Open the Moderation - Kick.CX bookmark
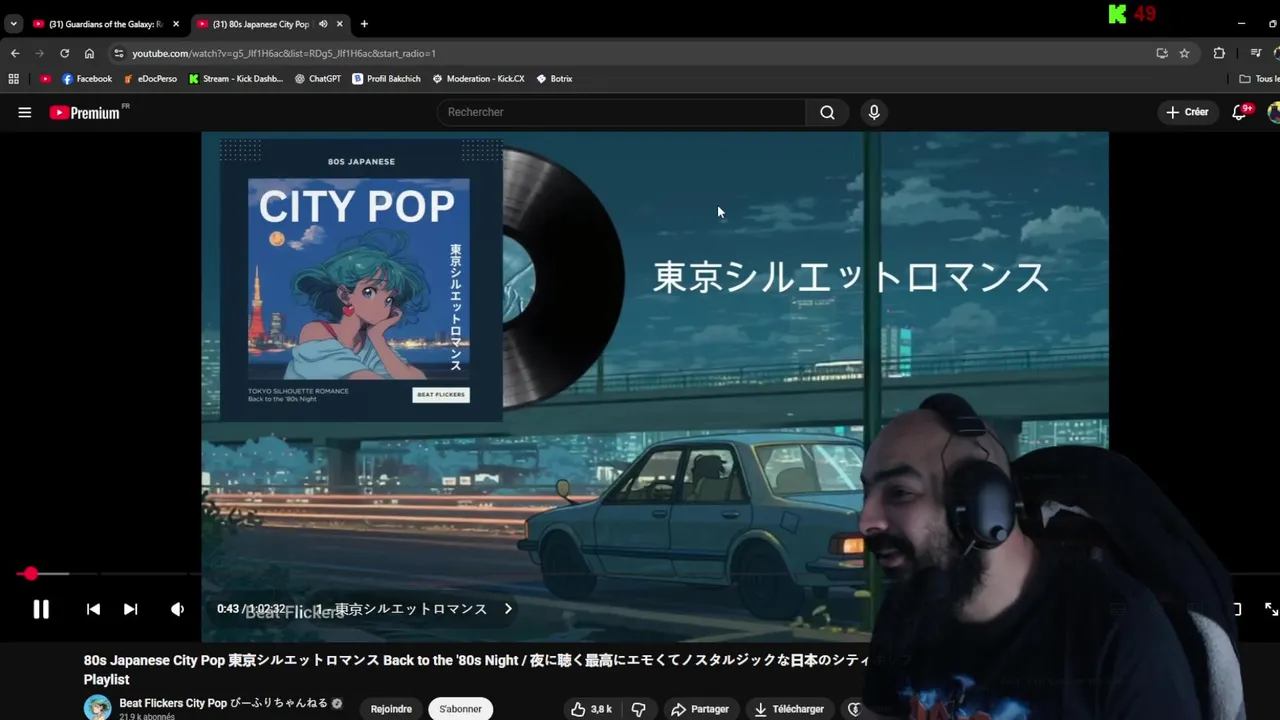Screen dimensions: 1280x720 point(478,78)
